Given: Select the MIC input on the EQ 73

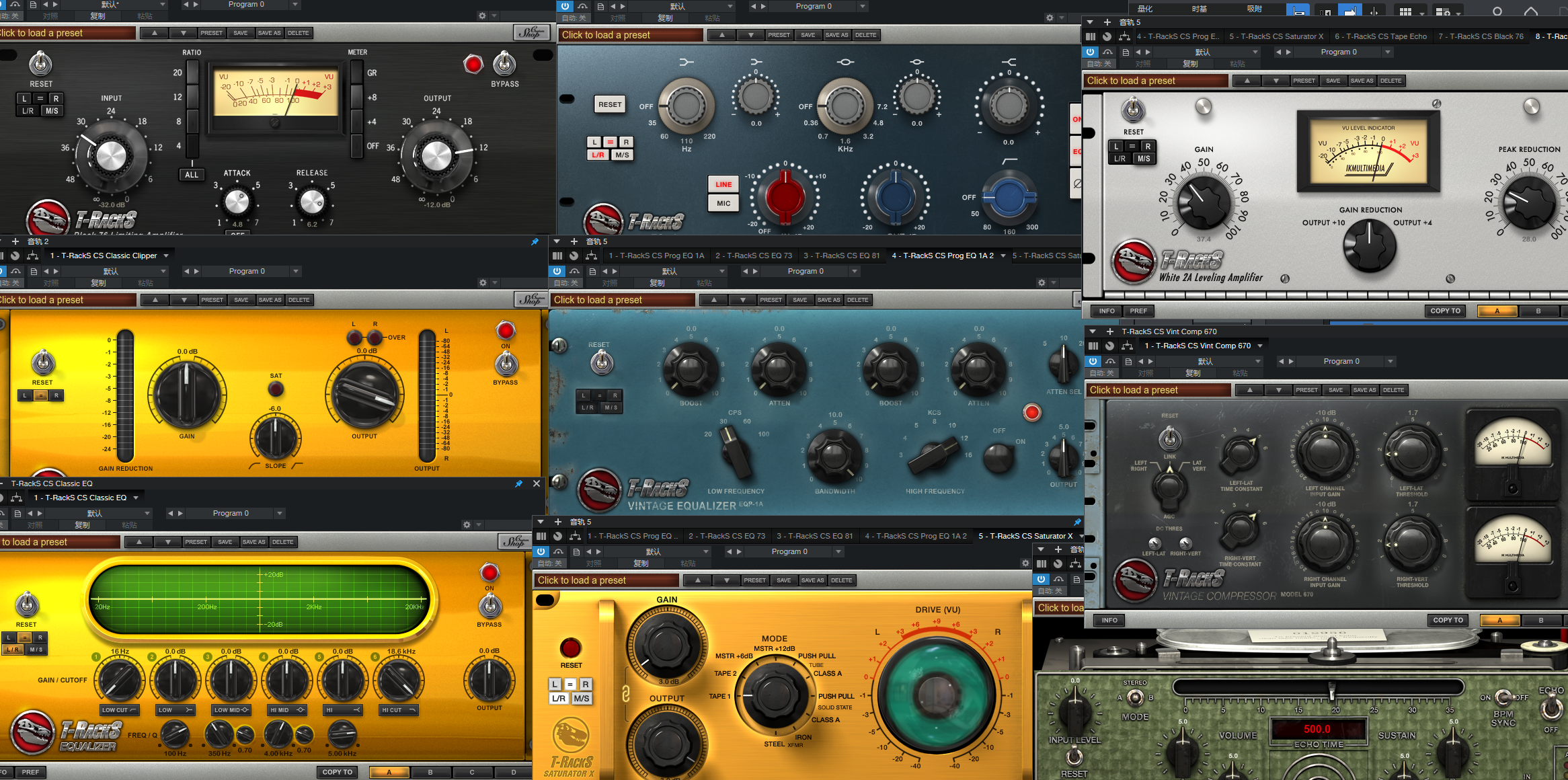Looking at the screenshot, I should [x=723, y=203].
